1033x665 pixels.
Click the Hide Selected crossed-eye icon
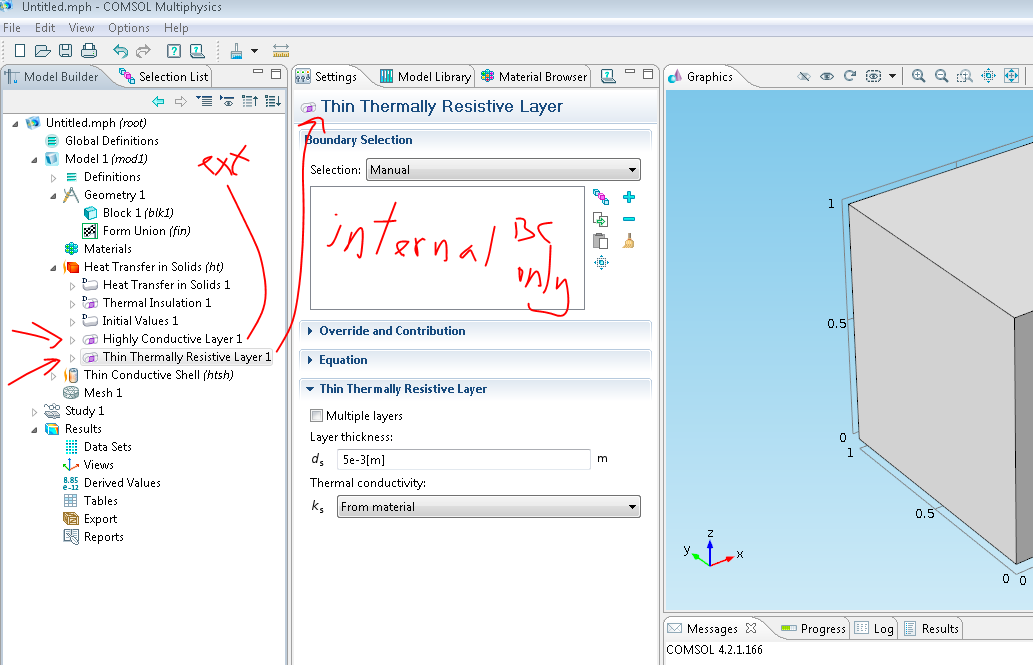tap(803, 76)
